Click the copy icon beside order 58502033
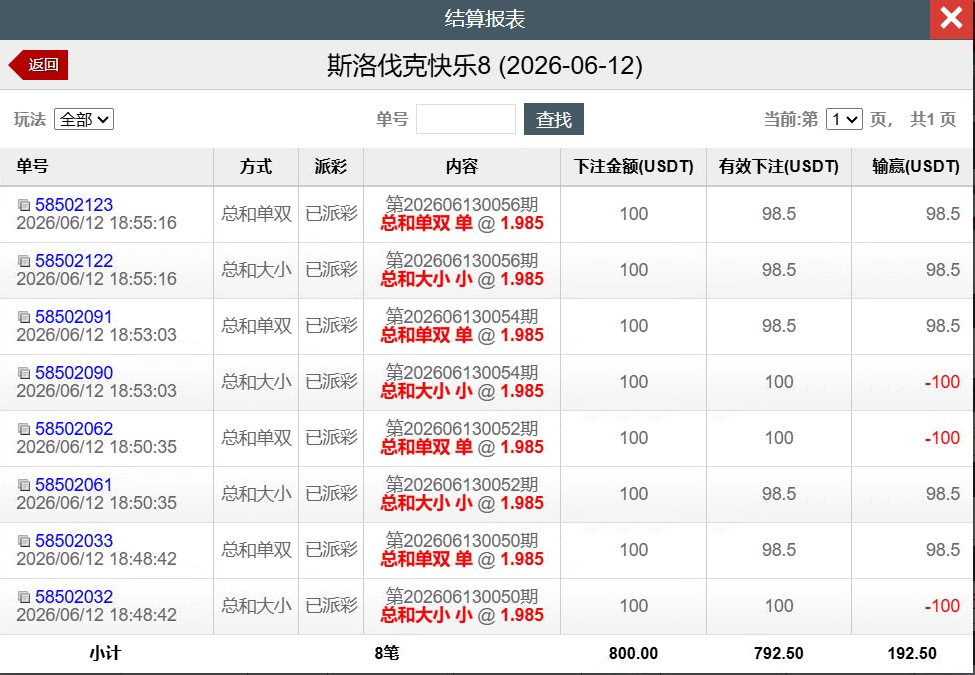The width and height of the screenshot is (975, 675). (x=24, y=540)
